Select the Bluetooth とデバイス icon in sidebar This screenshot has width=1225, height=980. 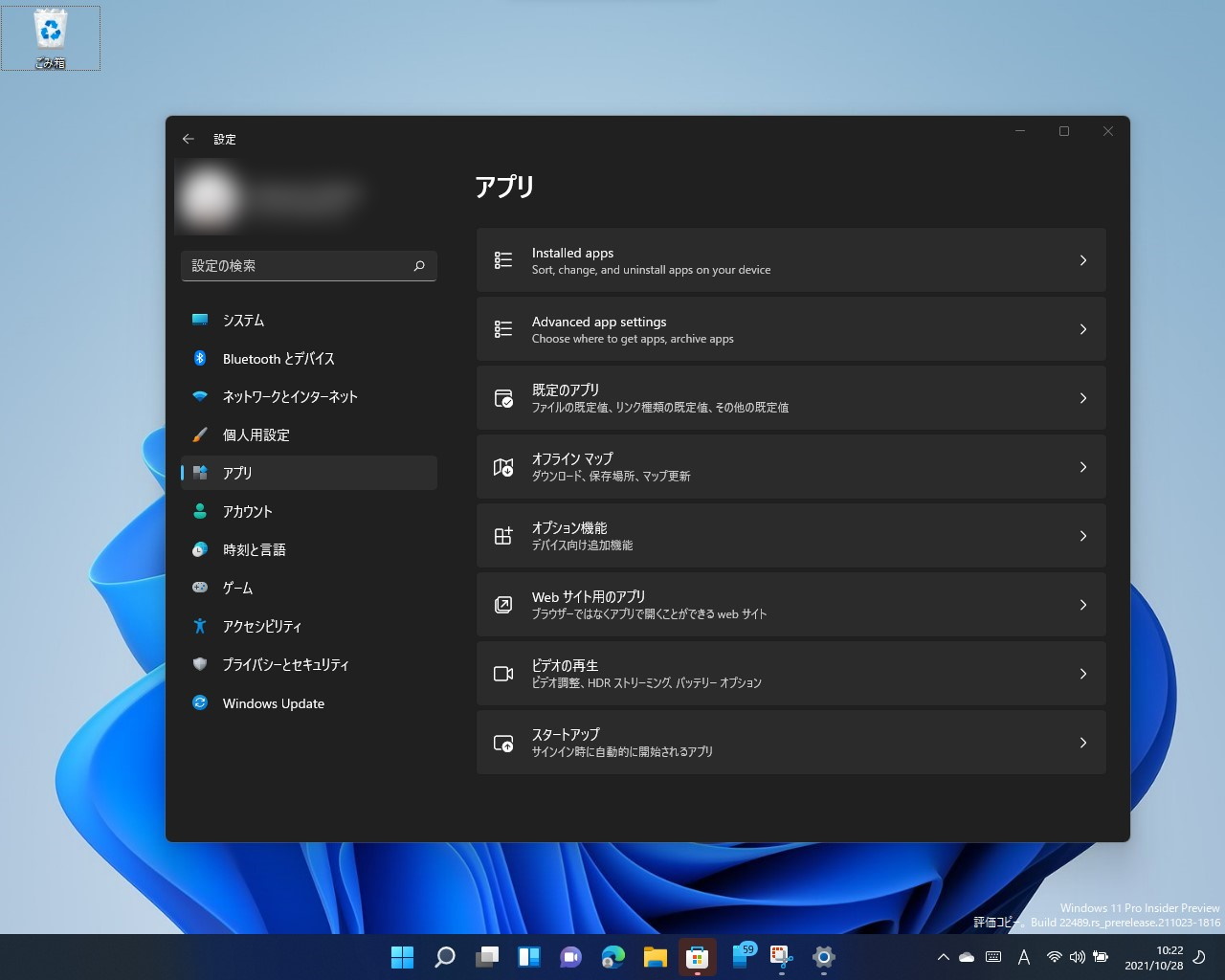pyautogui.click(x=201, y=358)
